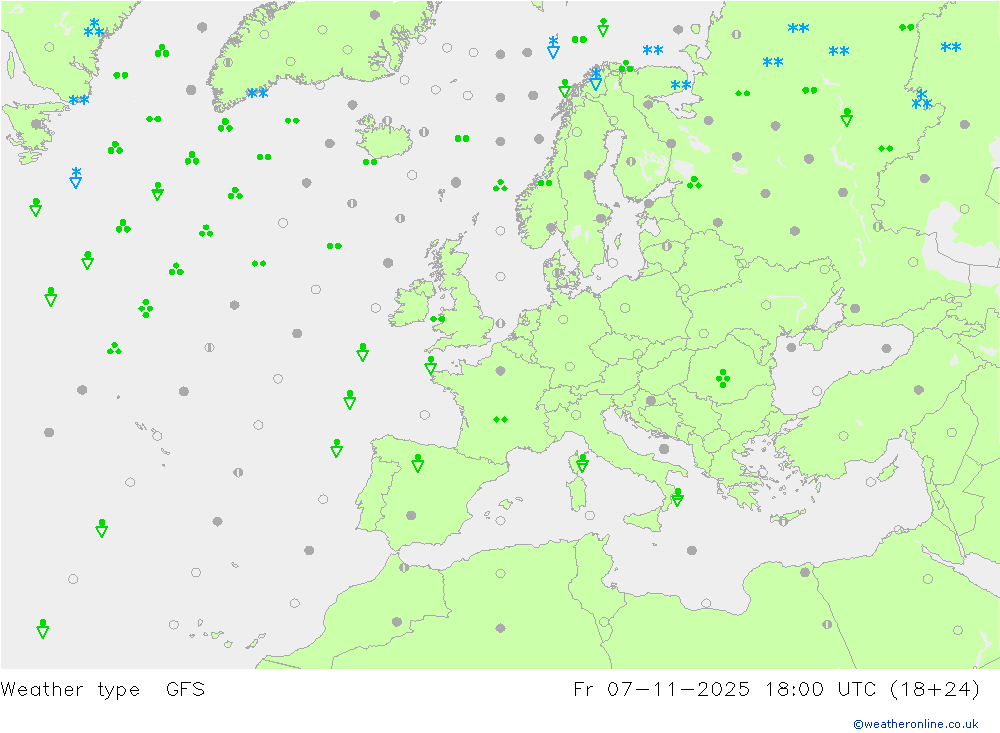This screenshot has width=1000, height=733.
Task: Select the two-dot rain symbol below Iceland
Action: 370,162
